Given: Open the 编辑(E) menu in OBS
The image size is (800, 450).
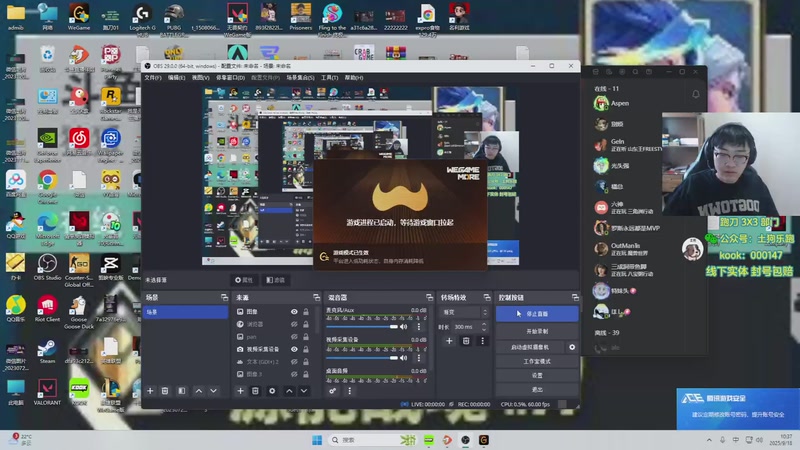Looking at the screenshot, I should pos(177,78).
